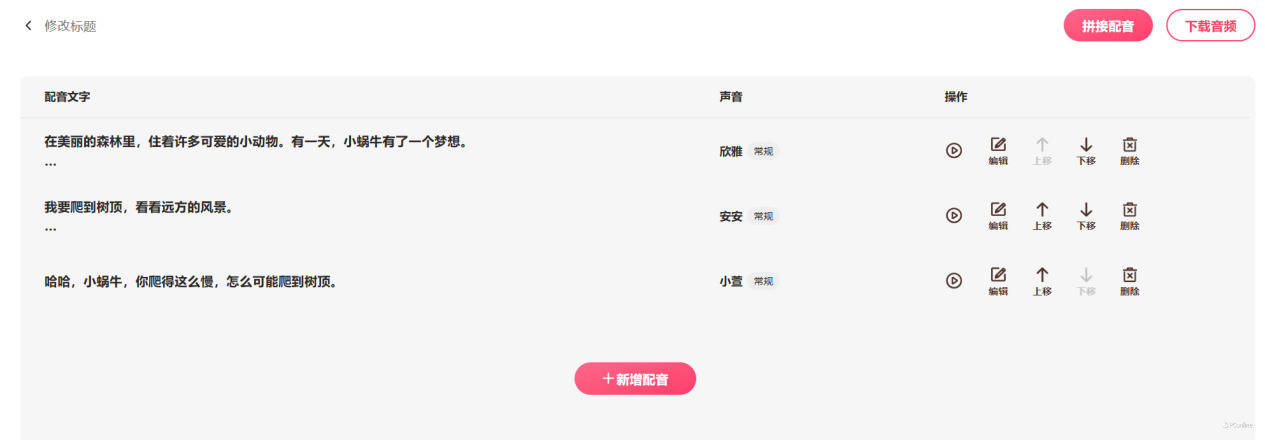
Task: Edit the 安安 voiceover text
Action: click(x=998, y=216)
